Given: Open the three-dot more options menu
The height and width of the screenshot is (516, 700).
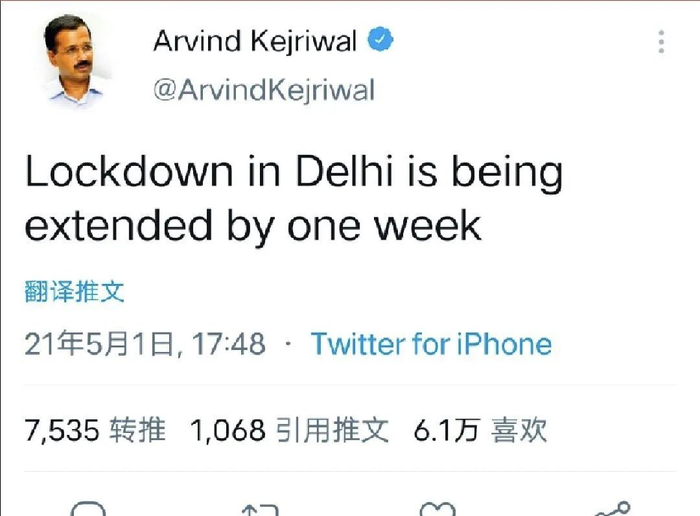Looking at the screenshot, I should (x=661, y=42).
